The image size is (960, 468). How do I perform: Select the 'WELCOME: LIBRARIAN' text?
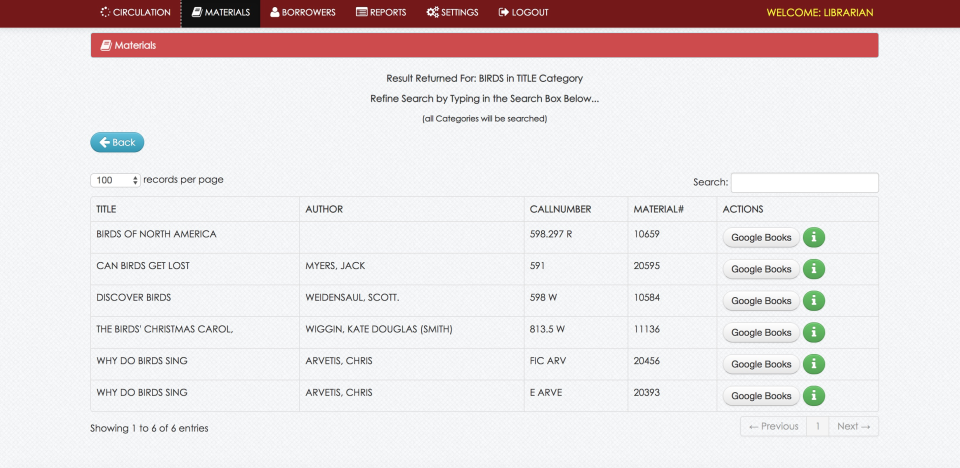point(820,12)
